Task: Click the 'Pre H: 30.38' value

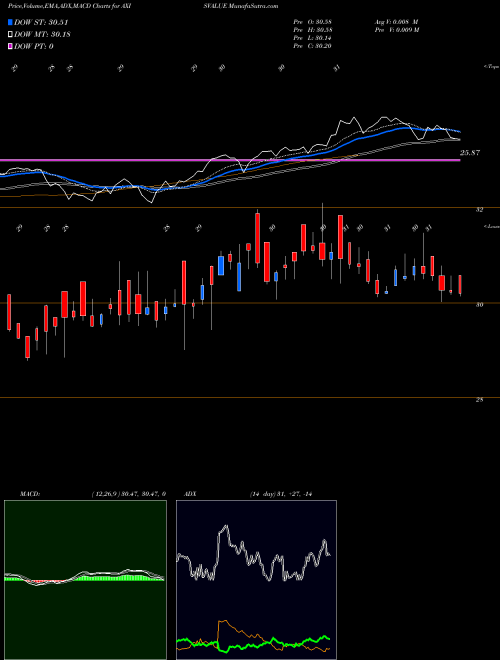Action: (313, 30)
